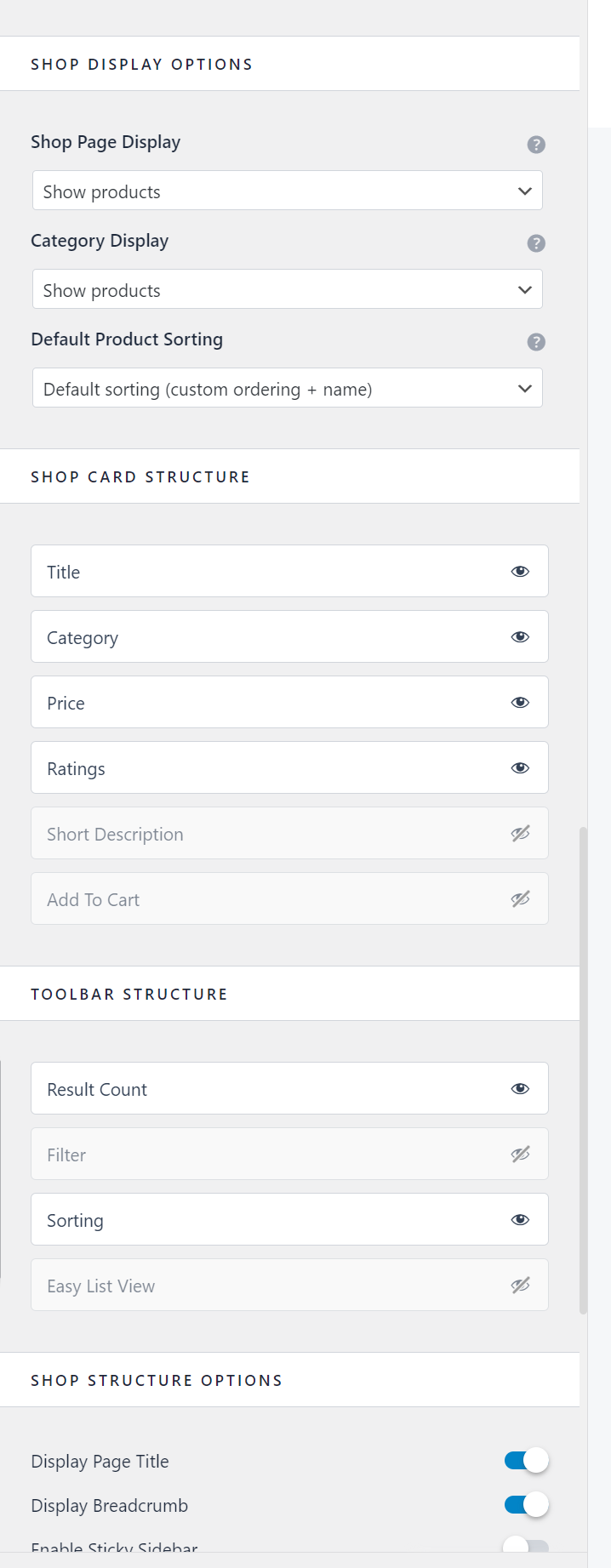Enable Easy List View visibility
Screen dimensions: 611x1568
520,1286
